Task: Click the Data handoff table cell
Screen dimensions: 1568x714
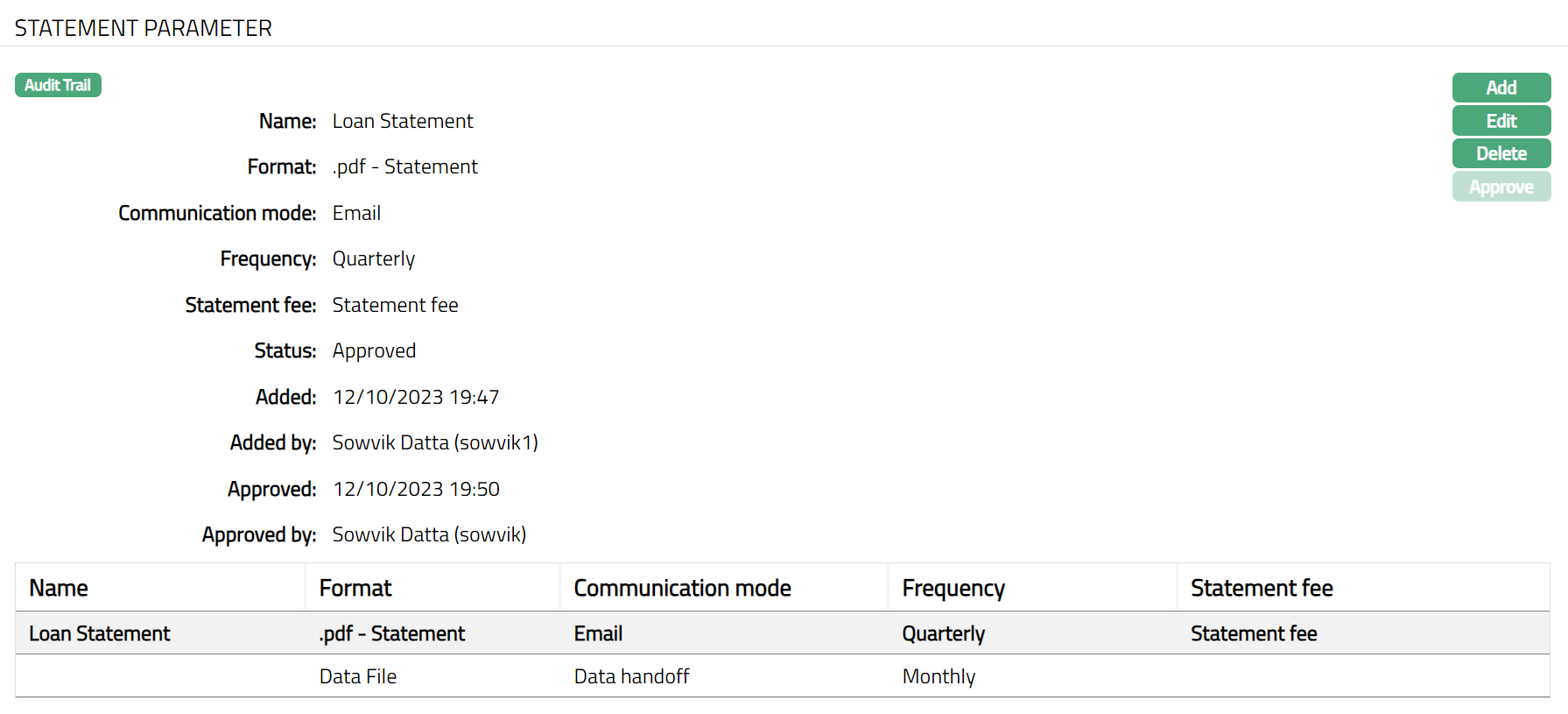Action: pos(631,676)
